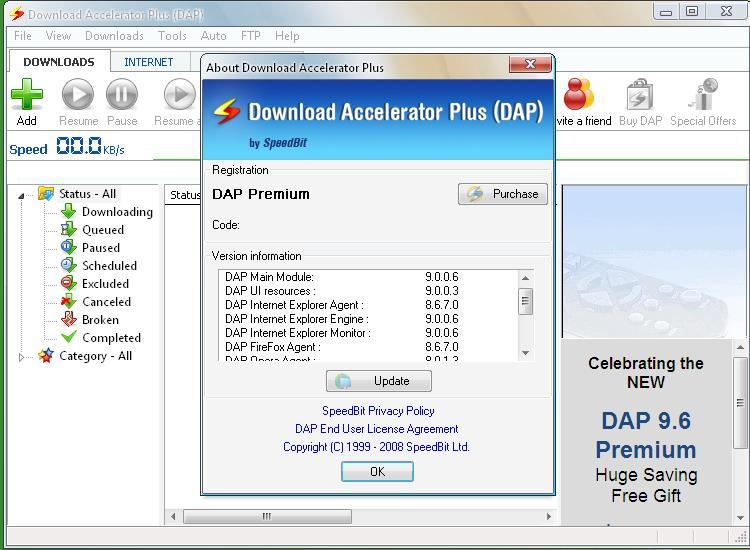Click the ad panel vertical scrollbar thumb
The height and width of the screenshot is (550, 750).
tap(740, 403)
